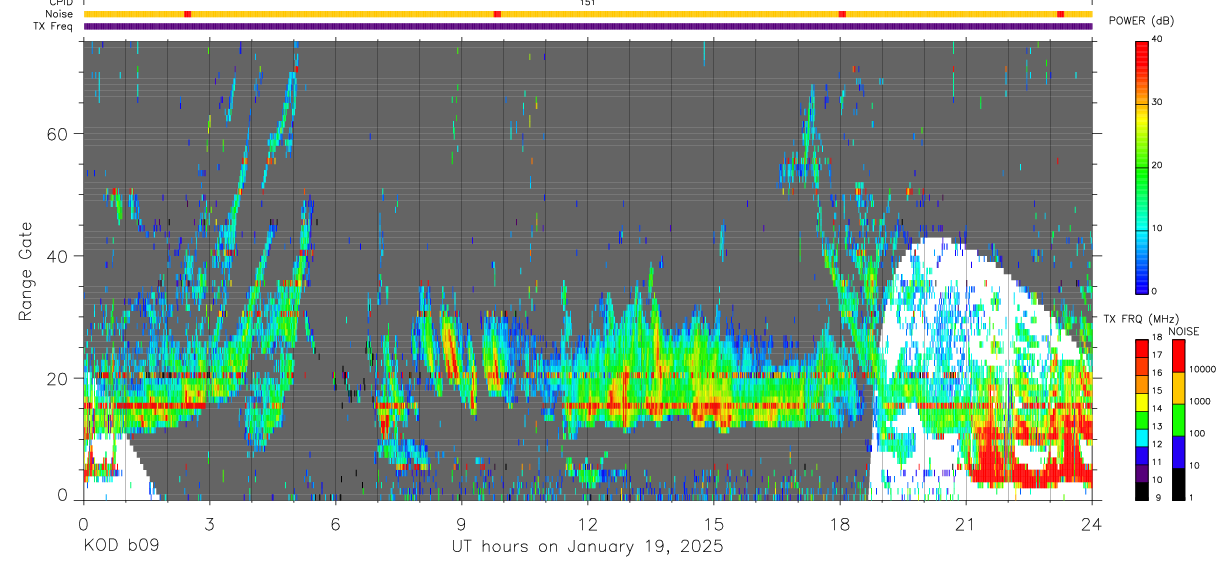
Task: Click the TX Freq row label at top left
Action: coord(55,25)
